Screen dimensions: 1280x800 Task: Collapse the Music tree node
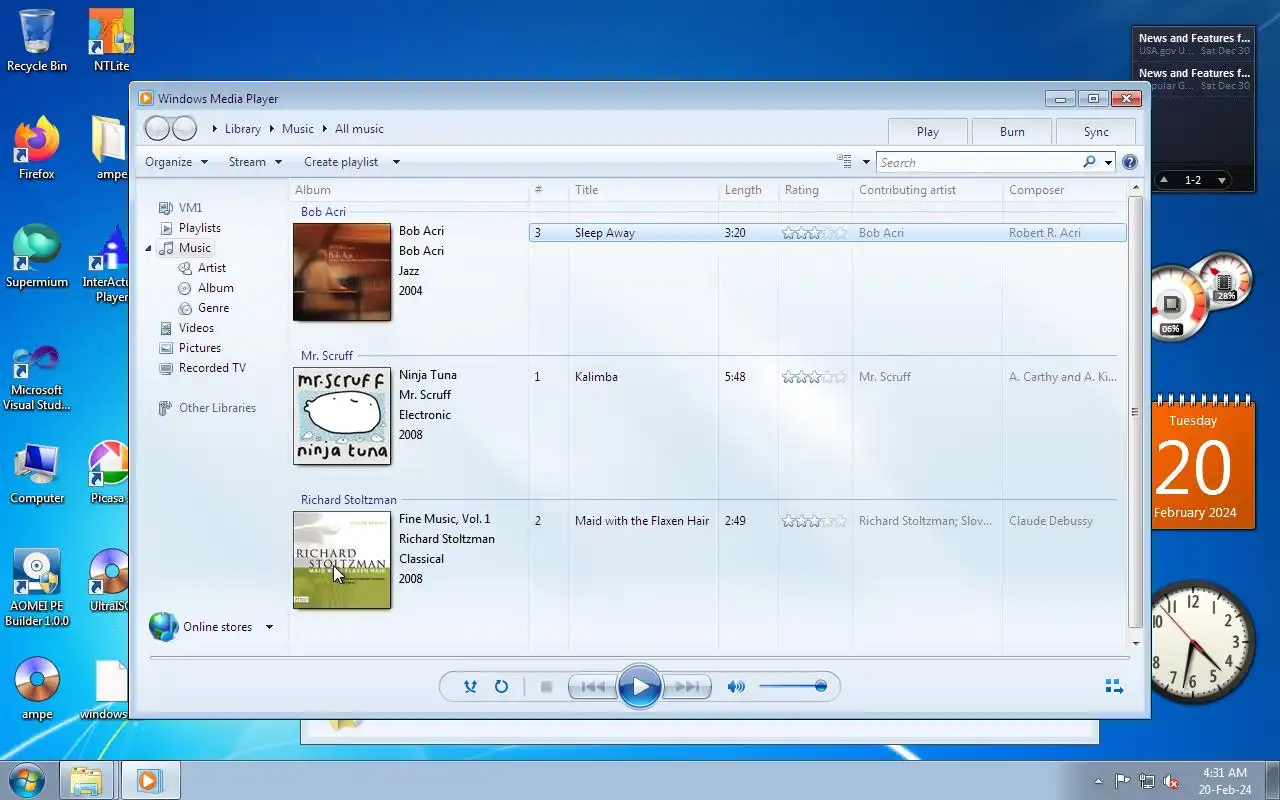pos(149,248)
